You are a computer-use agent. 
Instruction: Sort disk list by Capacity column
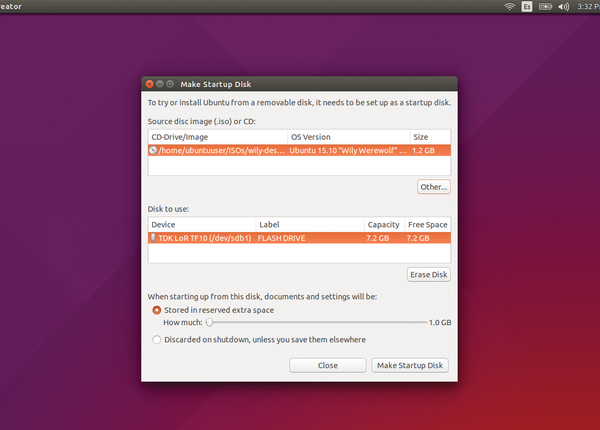click(x=385, y=225)
